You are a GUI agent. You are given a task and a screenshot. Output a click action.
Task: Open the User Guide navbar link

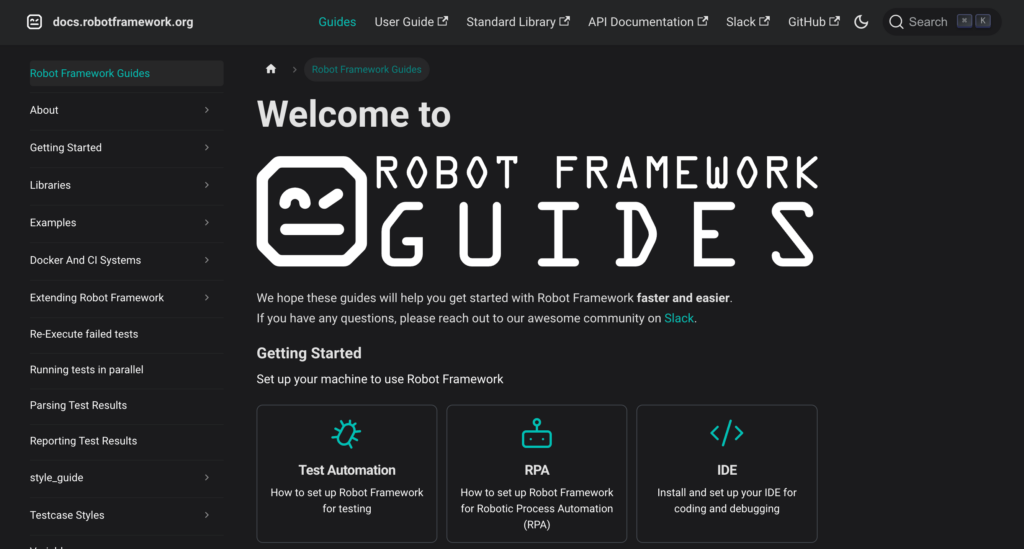tap(411, 22)
